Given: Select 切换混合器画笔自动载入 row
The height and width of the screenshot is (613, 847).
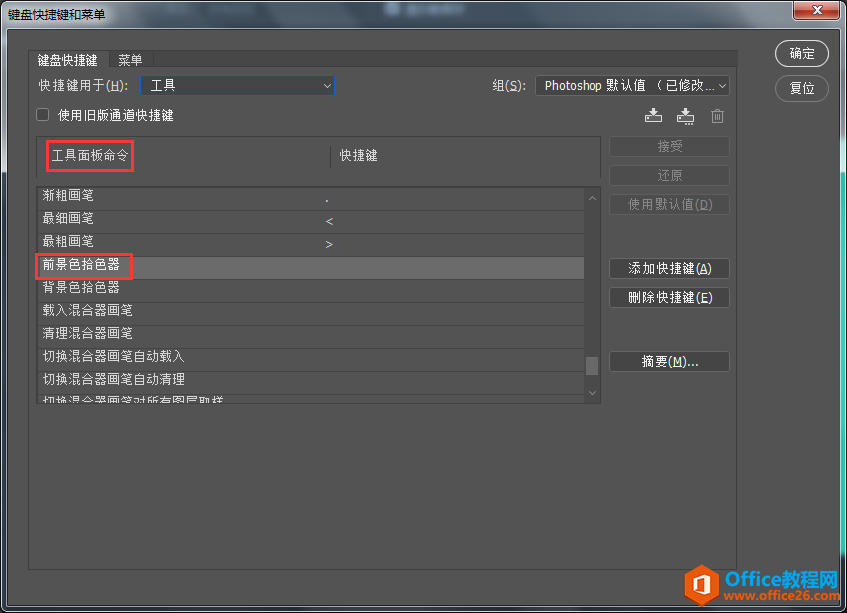Looking at the screenshot, I should pyautogui.click(x=311, y=360).
